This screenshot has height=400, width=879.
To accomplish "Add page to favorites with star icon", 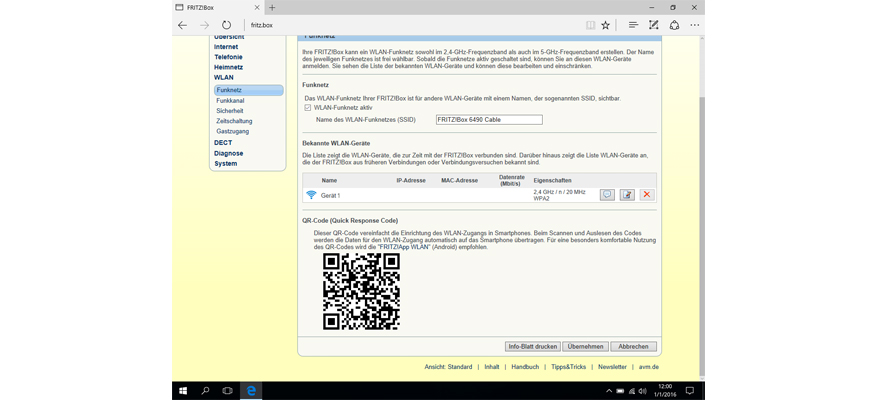I will tap(605, 25).
